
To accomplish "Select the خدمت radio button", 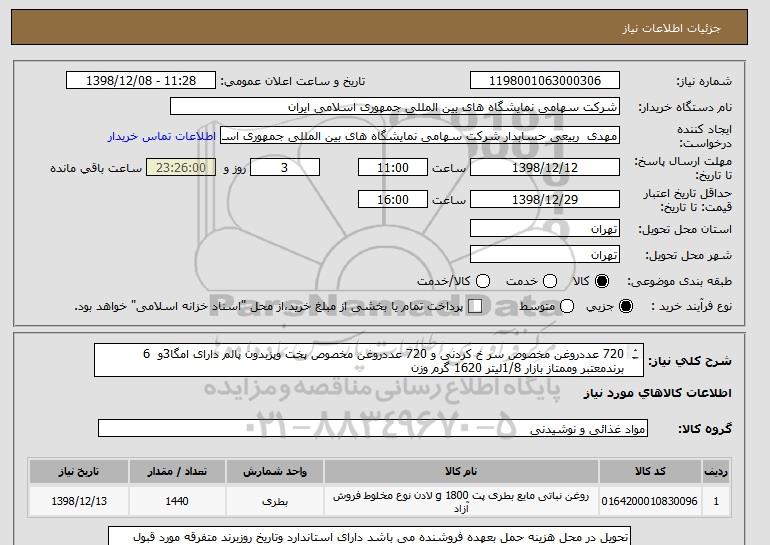I will pyautogui.click(x=550, y=281).
